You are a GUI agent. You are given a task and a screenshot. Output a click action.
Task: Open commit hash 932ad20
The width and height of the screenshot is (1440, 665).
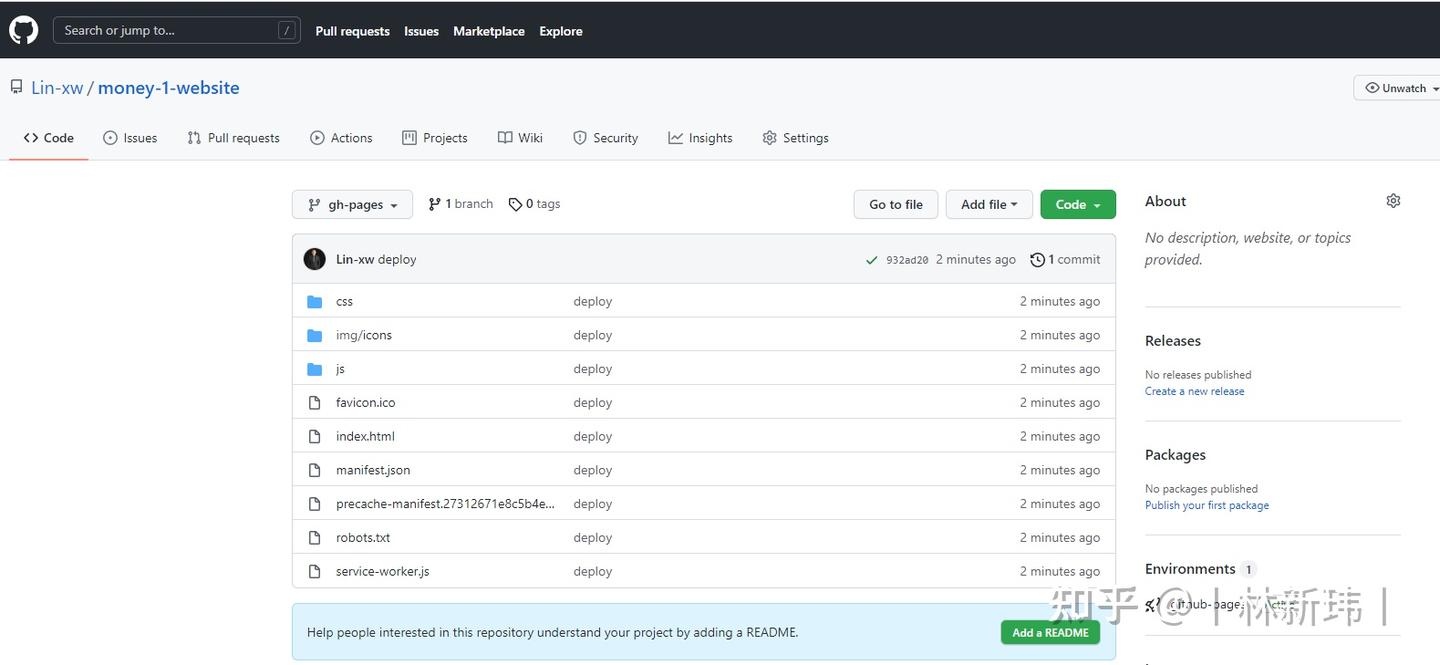(907, 260)
